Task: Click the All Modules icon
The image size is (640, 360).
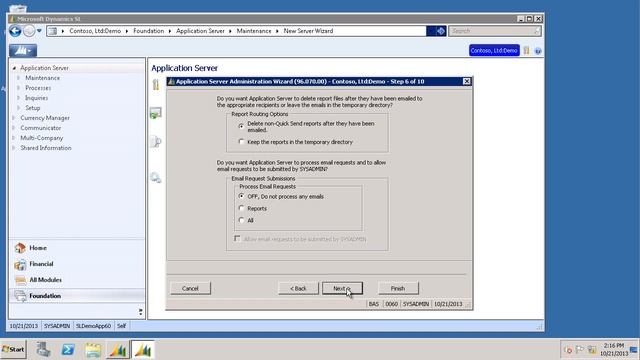Action: click(x=20, y=280)
